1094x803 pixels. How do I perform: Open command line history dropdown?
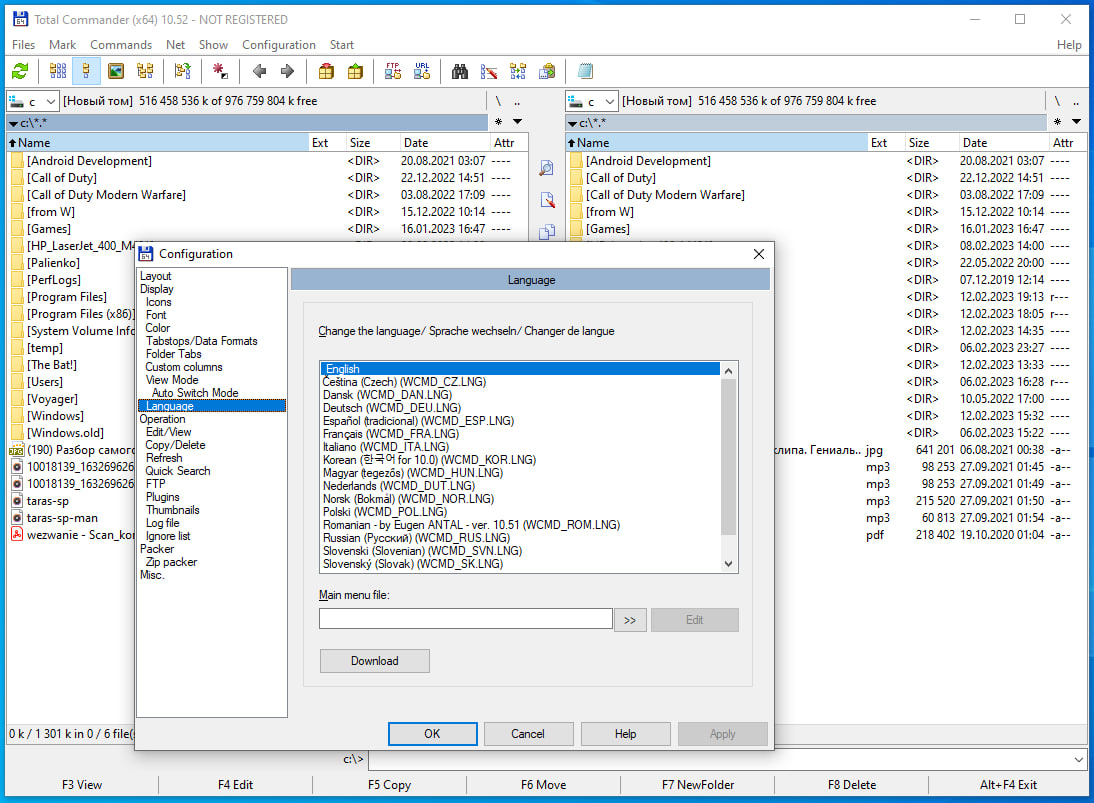pyautogui.click(x=1079, y=759)
